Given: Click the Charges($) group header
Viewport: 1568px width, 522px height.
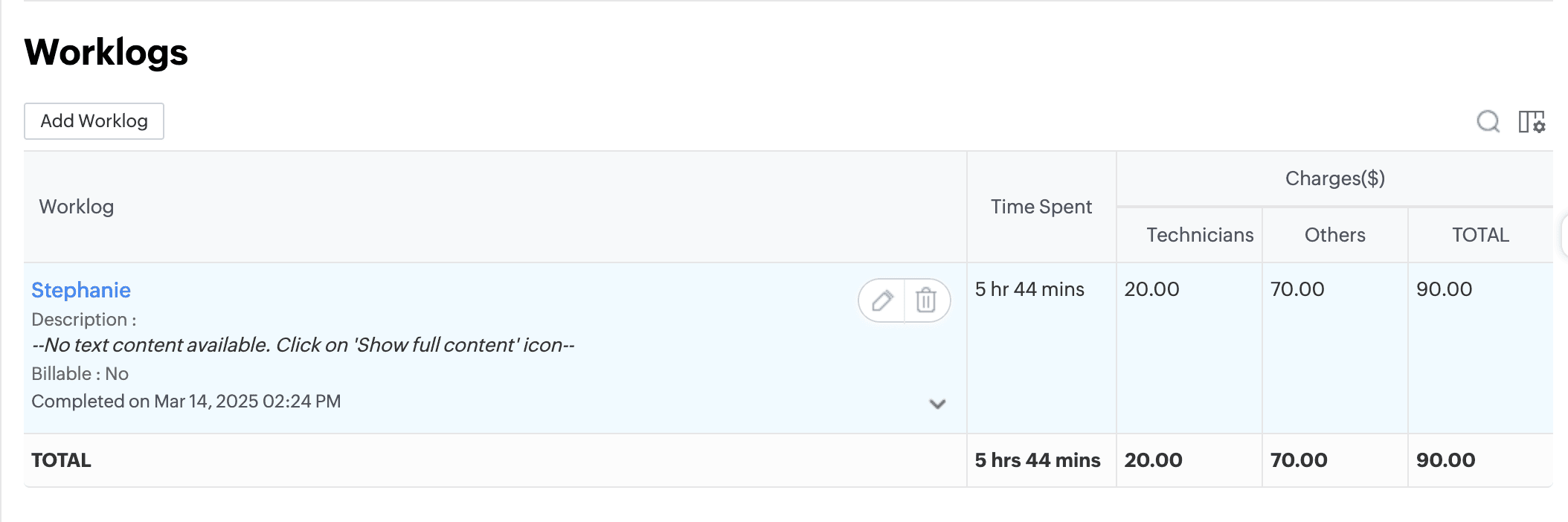Looking at the screenshot, I should point(1334,178).
